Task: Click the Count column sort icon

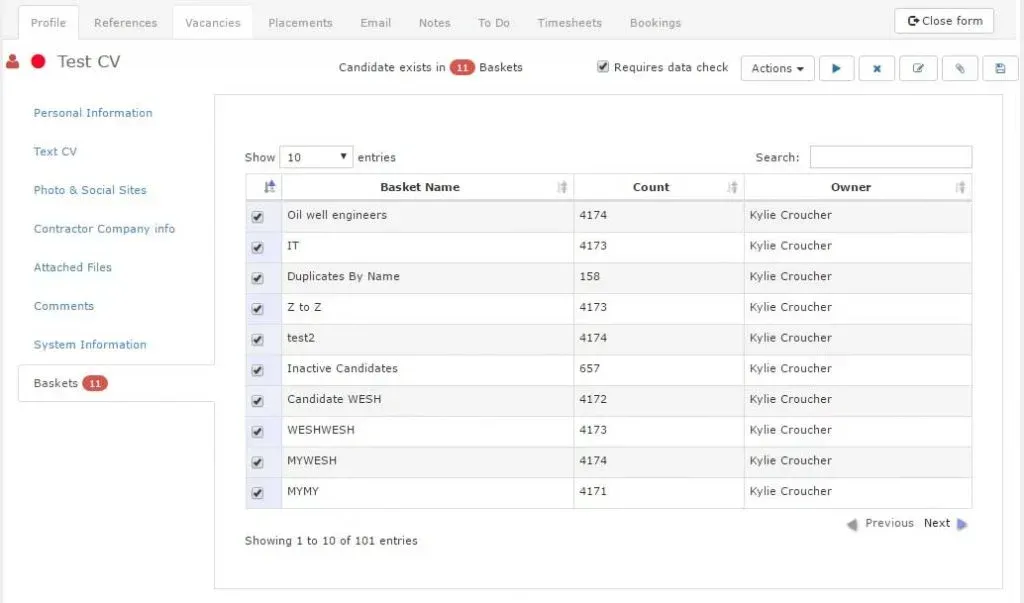Action: tap(732, 187)
